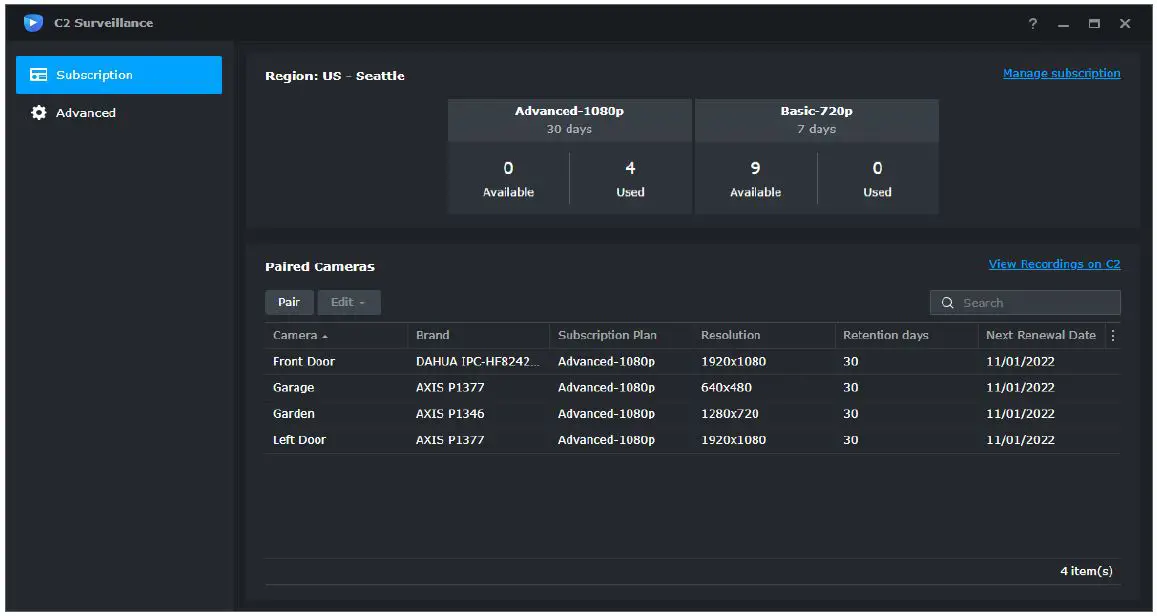Switch to the Advanced tab
The width and height of the screenshot is (1157, 616).
coord(86,113)
